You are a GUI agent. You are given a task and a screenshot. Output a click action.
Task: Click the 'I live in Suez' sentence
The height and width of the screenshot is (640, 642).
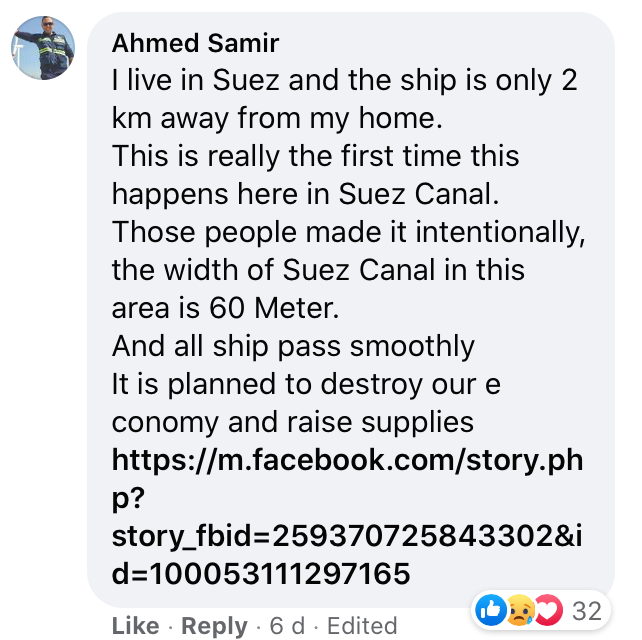coord(196,80)
